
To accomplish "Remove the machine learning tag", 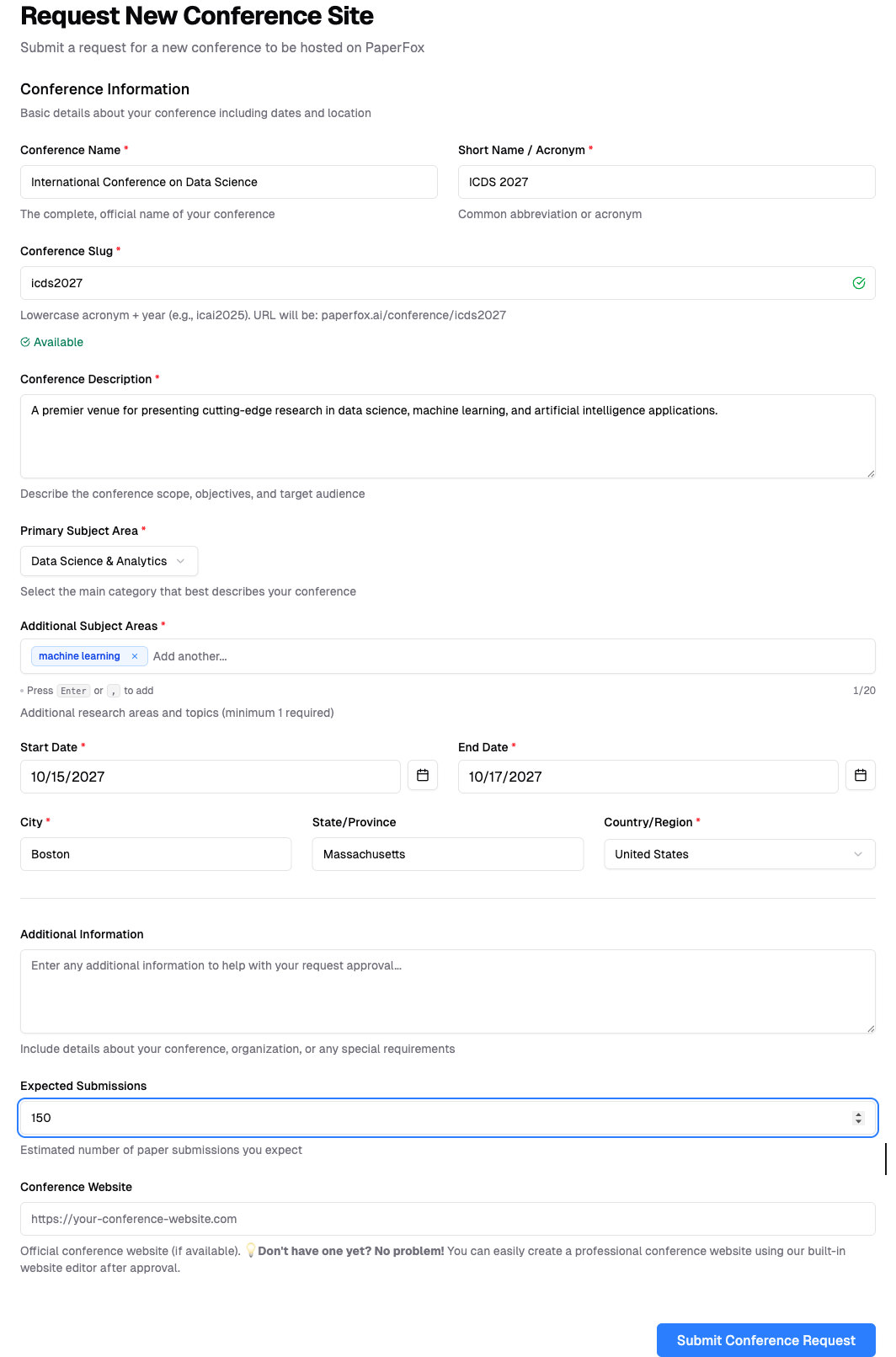I will click(135, 656).
